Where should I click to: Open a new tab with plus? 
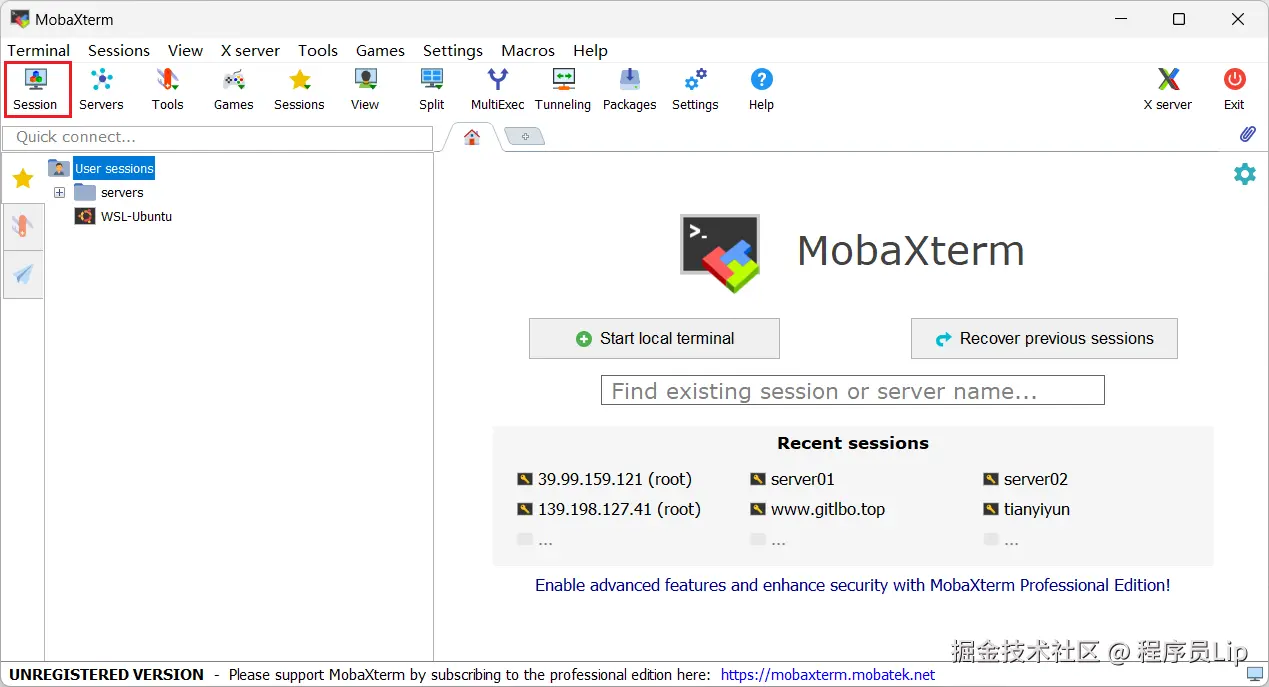tap(526, 136)
